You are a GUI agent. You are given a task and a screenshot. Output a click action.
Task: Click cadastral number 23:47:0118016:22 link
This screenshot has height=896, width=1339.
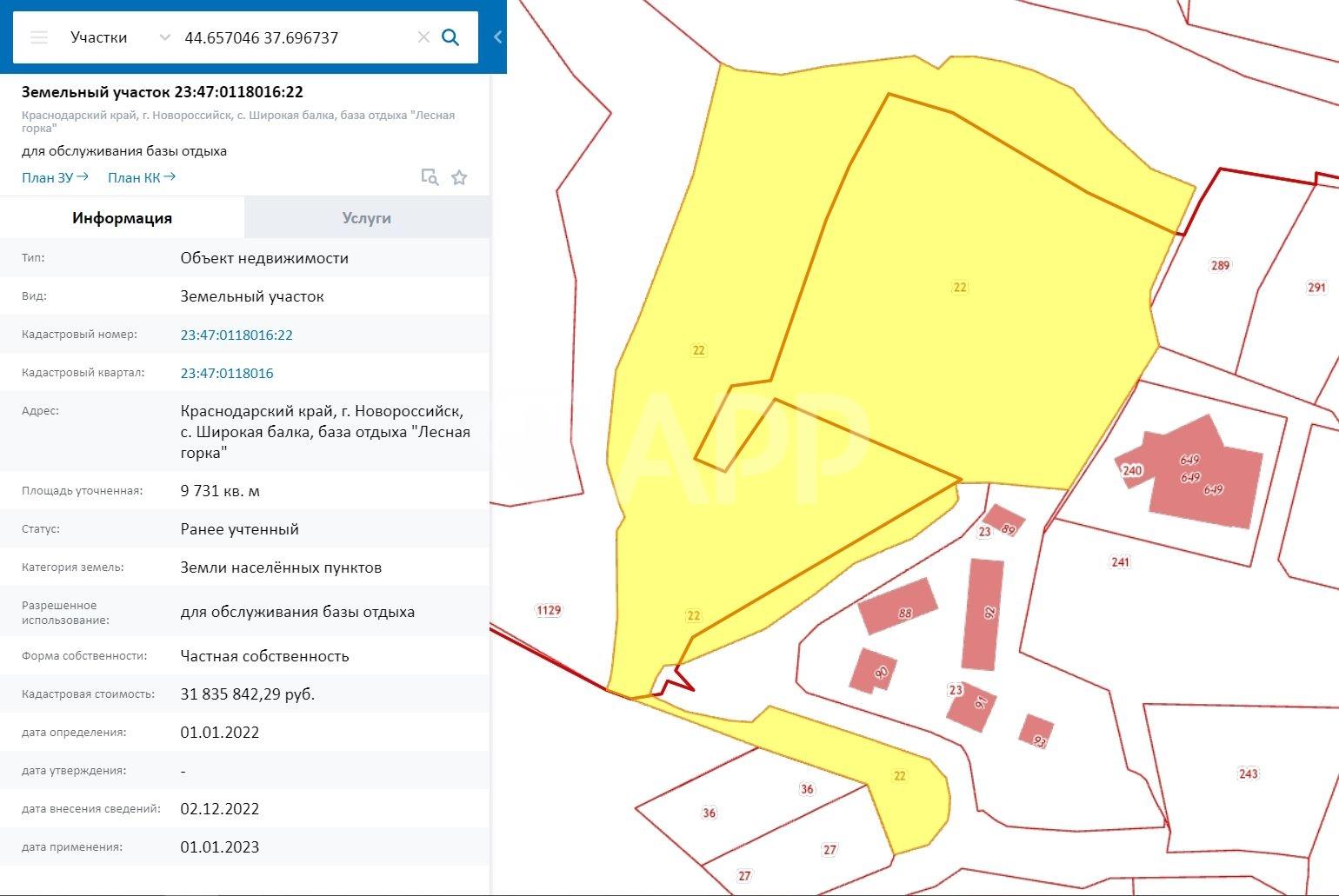coord(236,335)
